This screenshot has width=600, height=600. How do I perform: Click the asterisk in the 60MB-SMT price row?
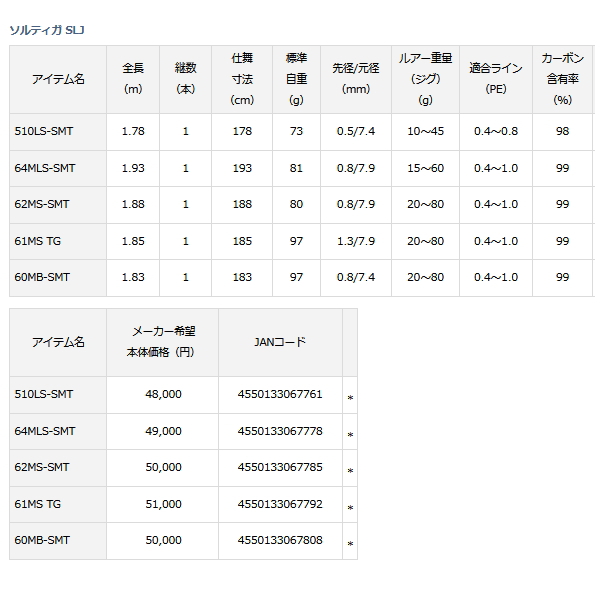coord(350,544)
